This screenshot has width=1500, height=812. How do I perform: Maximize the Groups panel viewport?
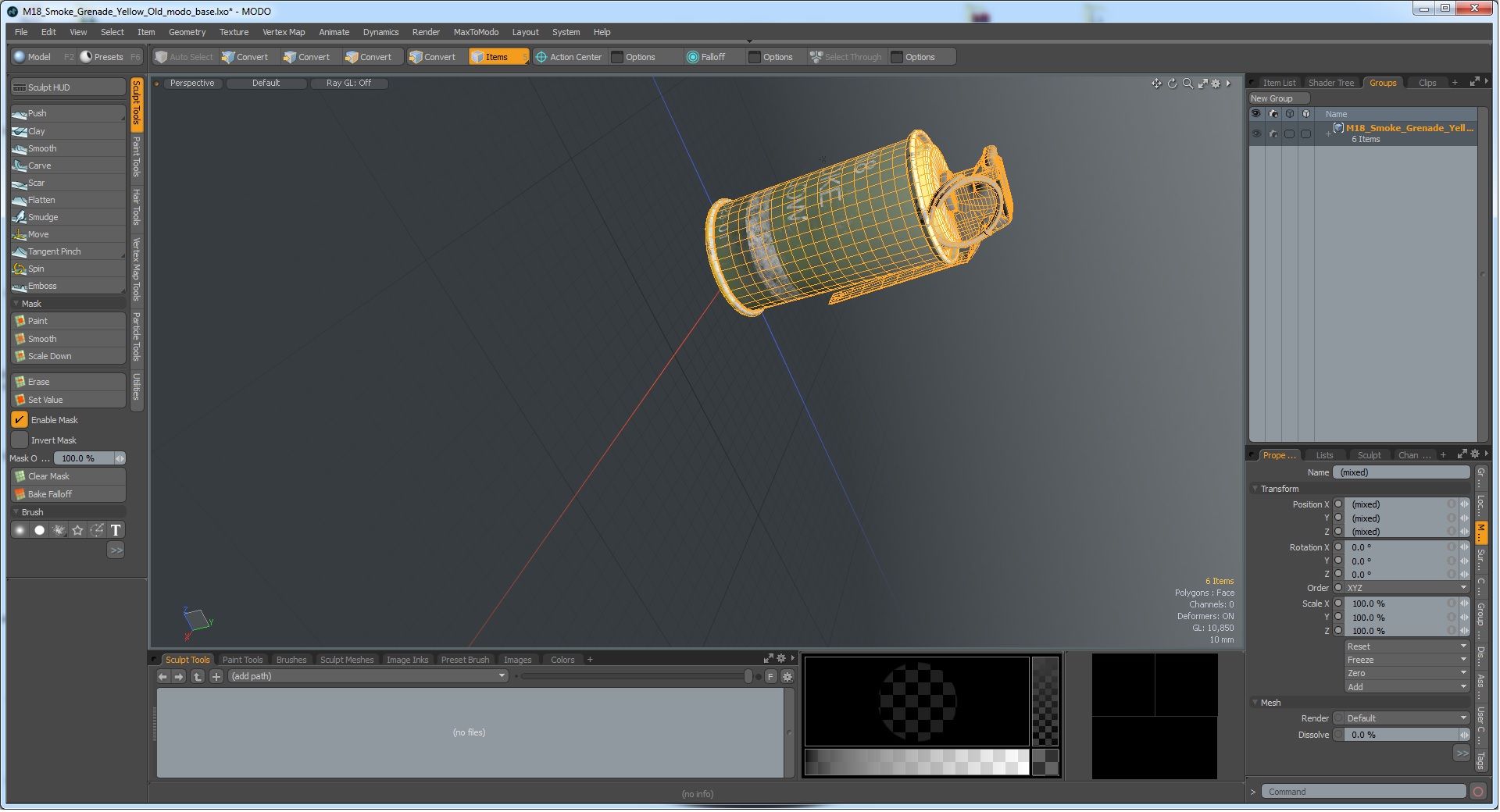pos(1474,82)
